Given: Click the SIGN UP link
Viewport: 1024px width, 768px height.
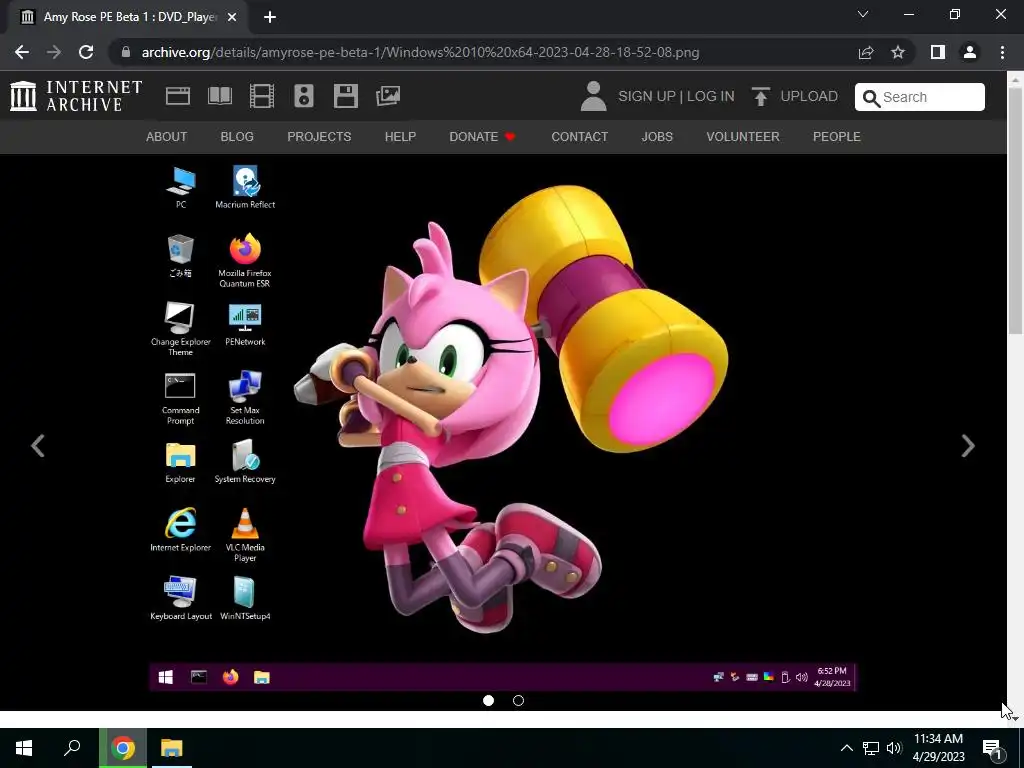Looking at the screenshot, I should (x=647, y=96).
